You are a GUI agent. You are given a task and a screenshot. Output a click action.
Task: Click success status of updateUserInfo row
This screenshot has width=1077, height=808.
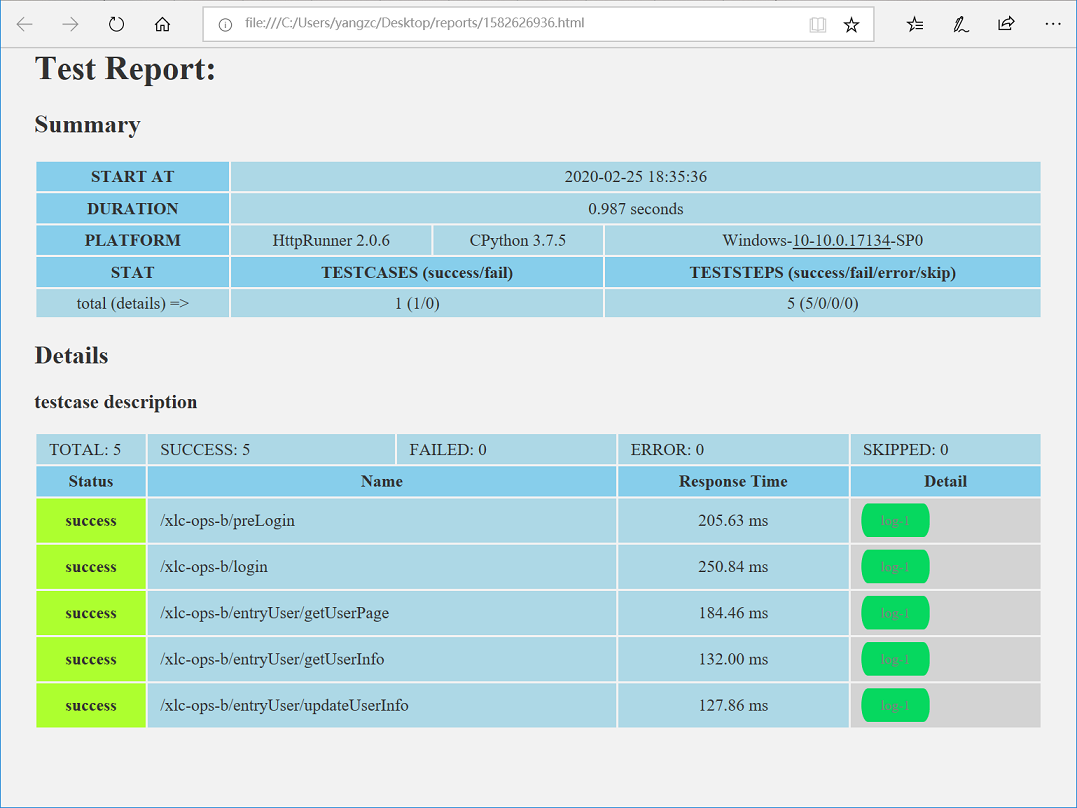91,706
